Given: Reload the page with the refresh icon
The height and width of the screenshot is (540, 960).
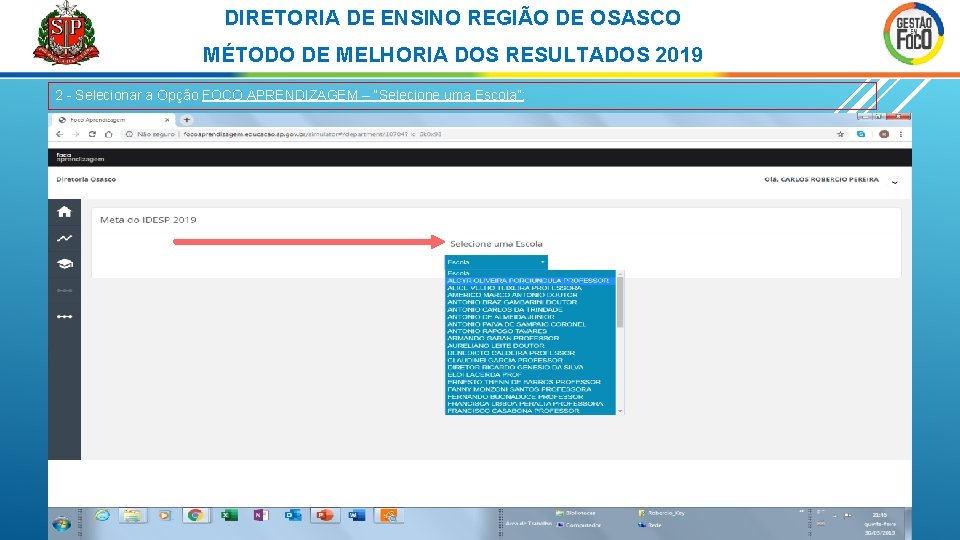Looking at the screenshot, I should click(92, 134).
